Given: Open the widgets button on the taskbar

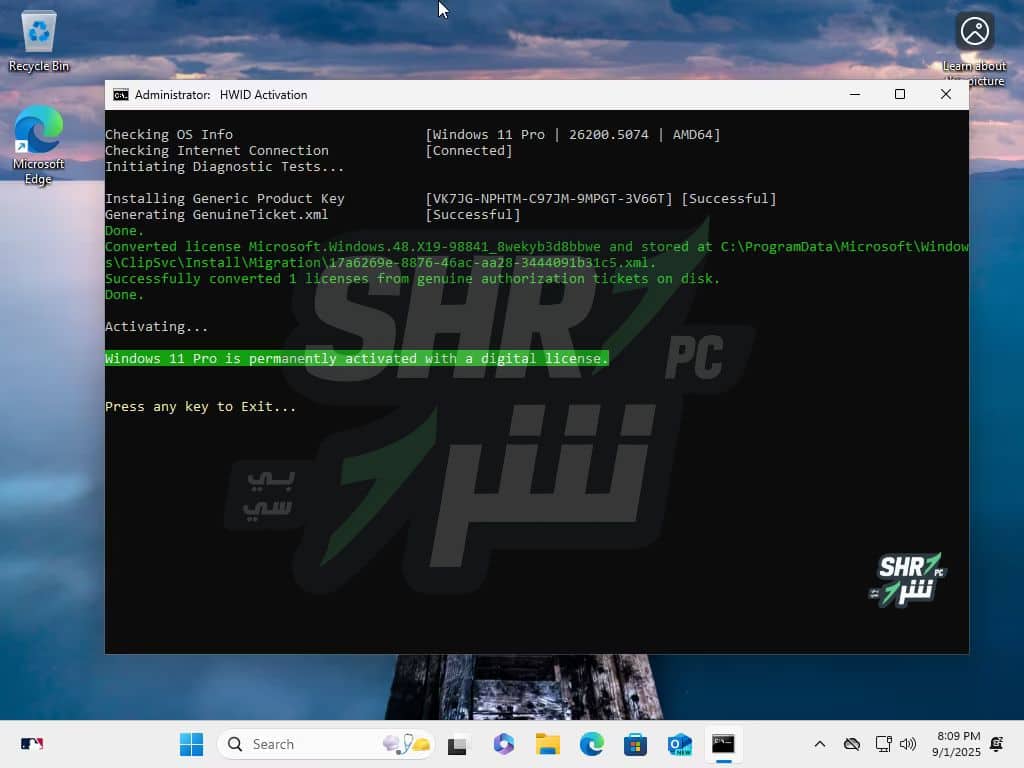Looking at the screenshot, I should pos(32,744).
